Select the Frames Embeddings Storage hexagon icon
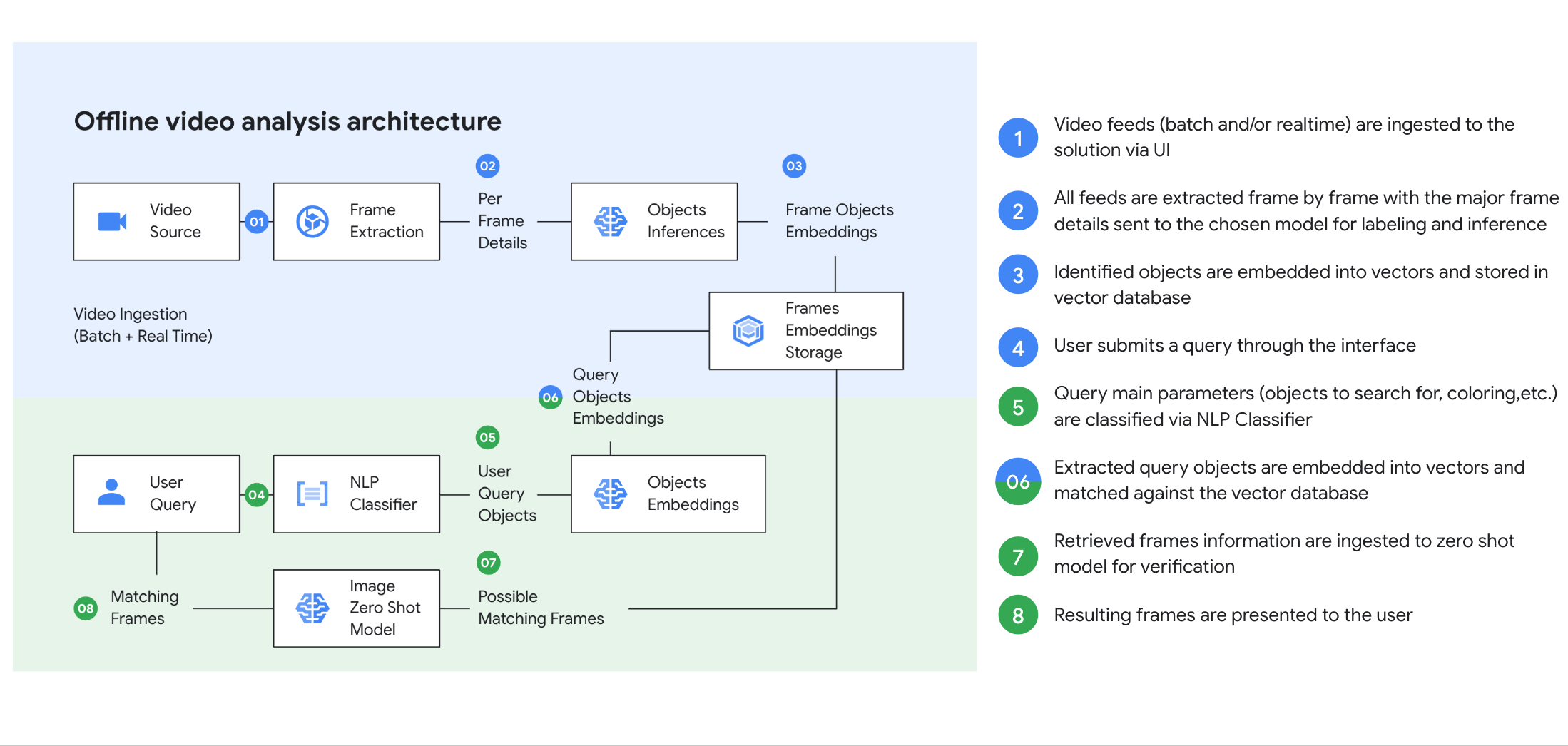 click(748, 331)
